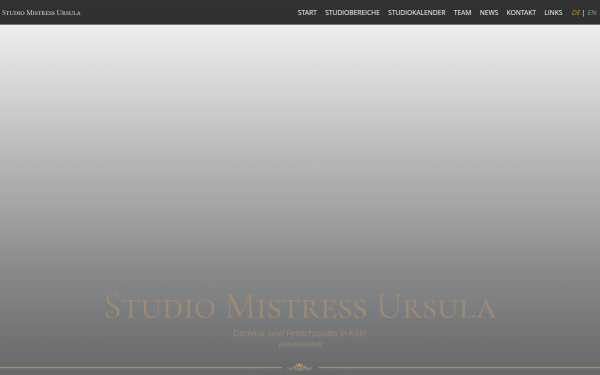Screen dimensions: 600x375
Task: Click the Studio Mistress Ursula header logo
Action: pos(41,13)
